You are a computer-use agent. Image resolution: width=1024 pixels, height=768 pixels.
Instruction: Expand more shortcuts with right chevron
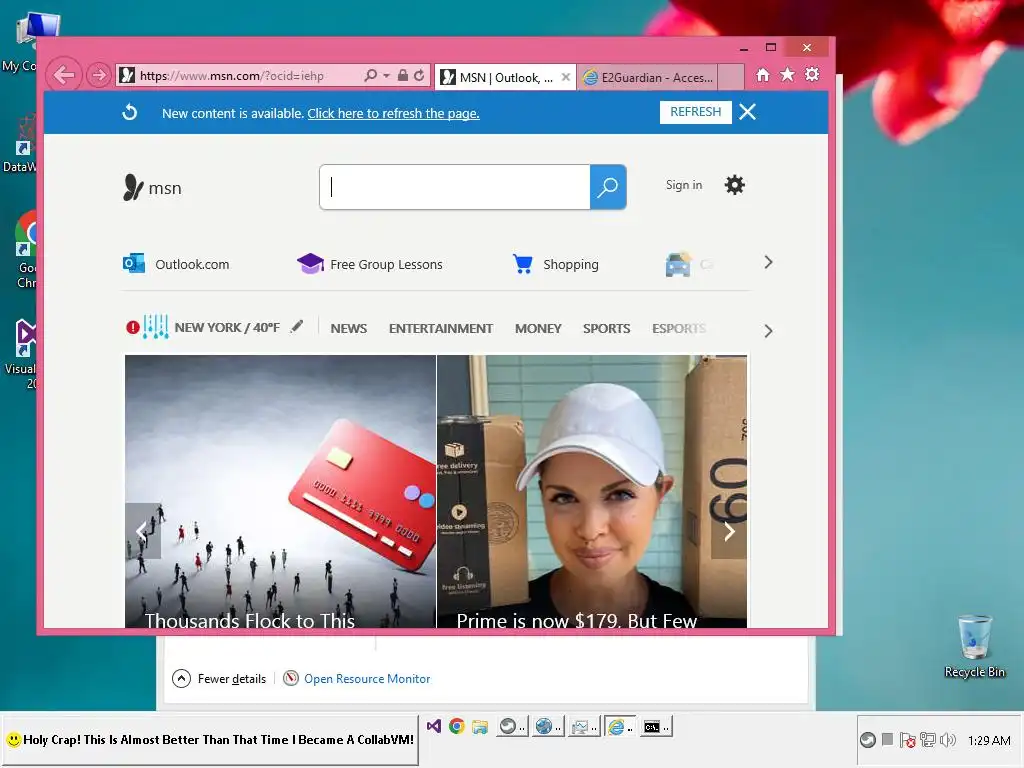click(768, 263)
